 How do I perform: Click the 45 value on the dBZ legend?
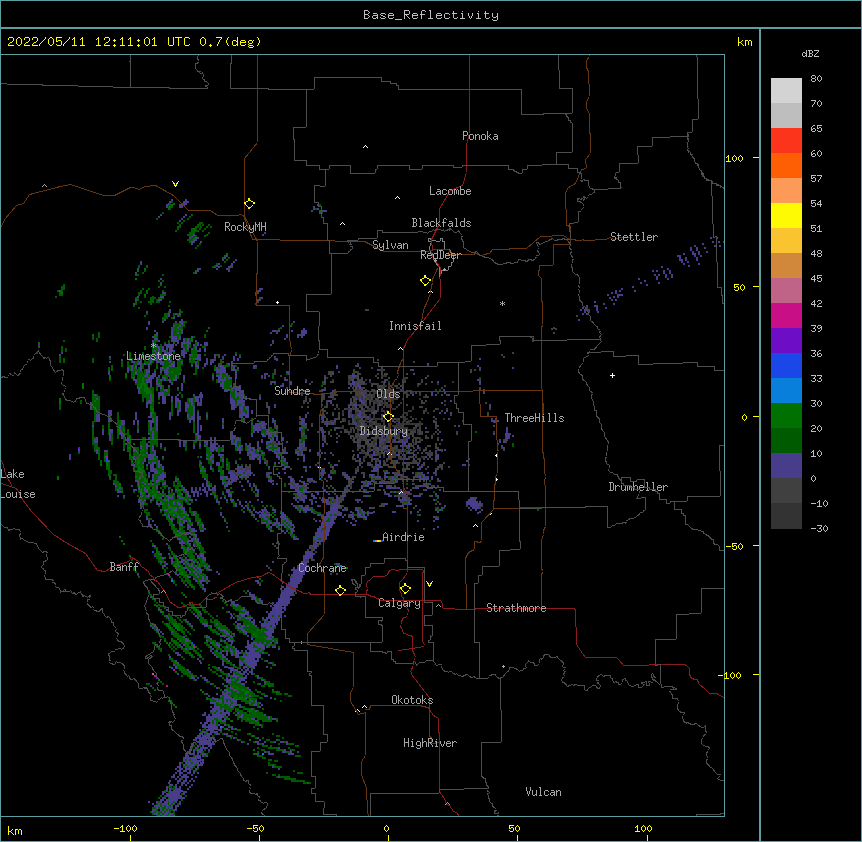click(x=816, y=279)
